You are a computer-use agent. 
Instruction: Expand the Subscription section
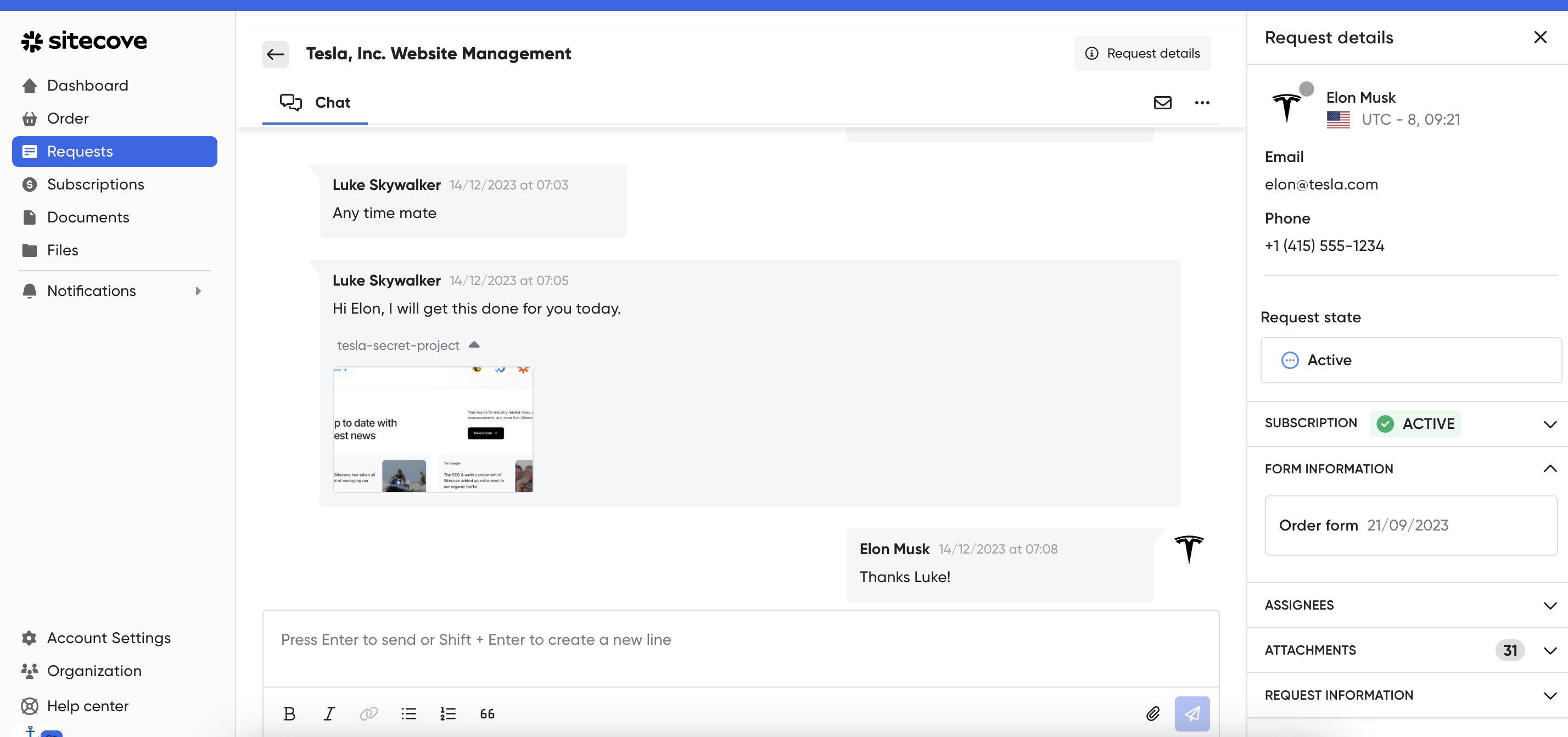pos(1549,424)
